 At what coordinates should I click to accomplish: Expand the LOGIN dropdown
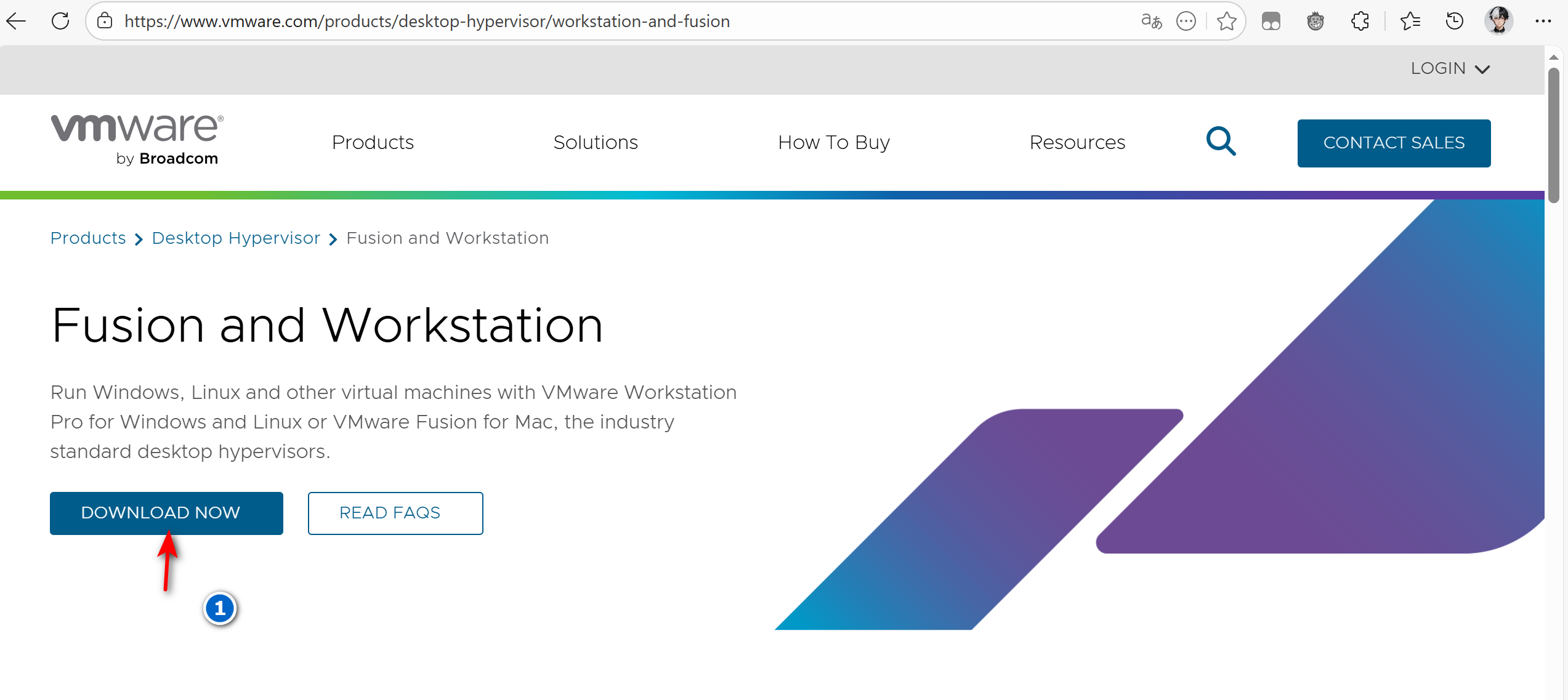pyautogui.click(x=1450, y=68)
